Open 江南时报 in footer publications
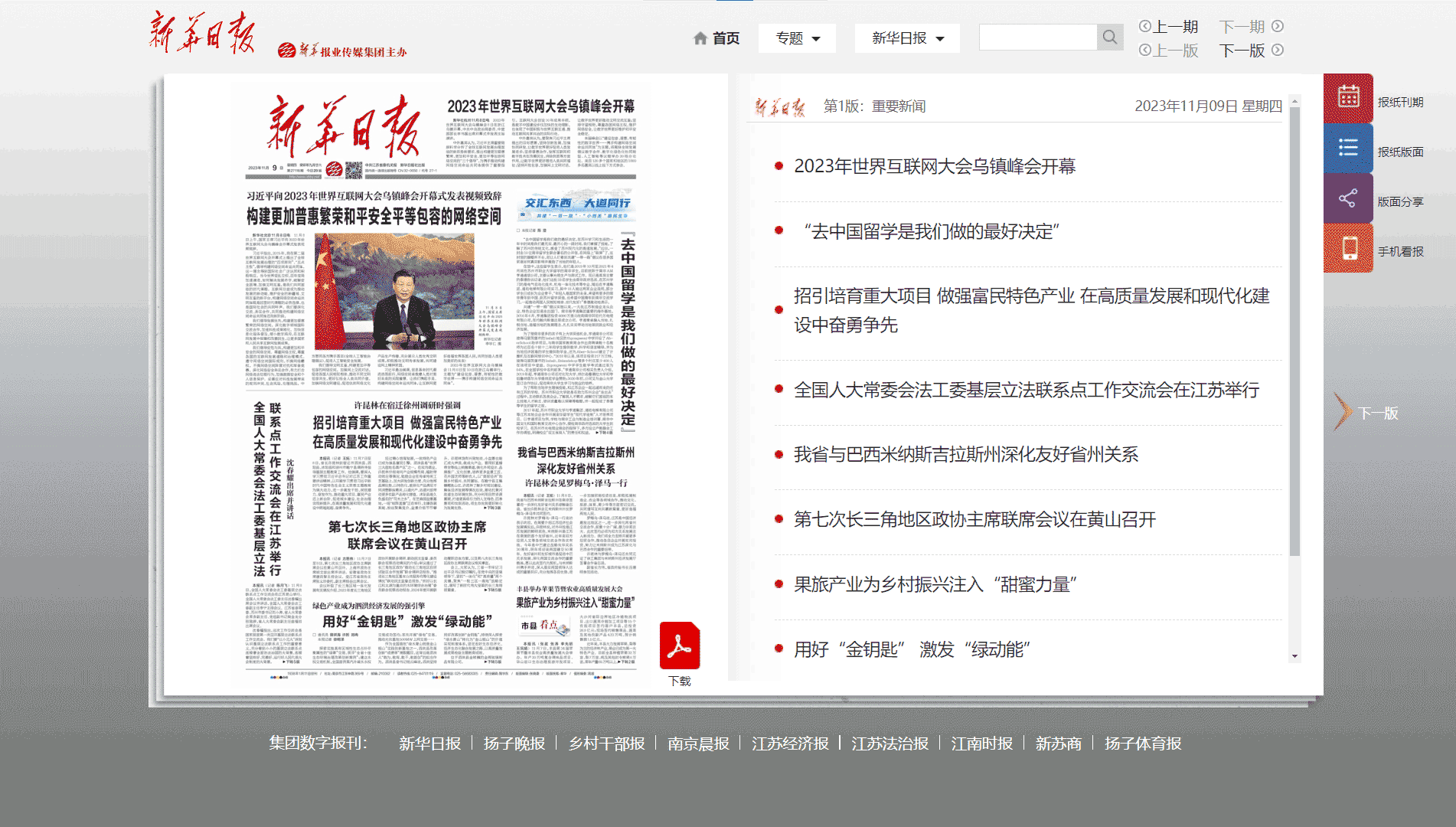 [981, 744]
